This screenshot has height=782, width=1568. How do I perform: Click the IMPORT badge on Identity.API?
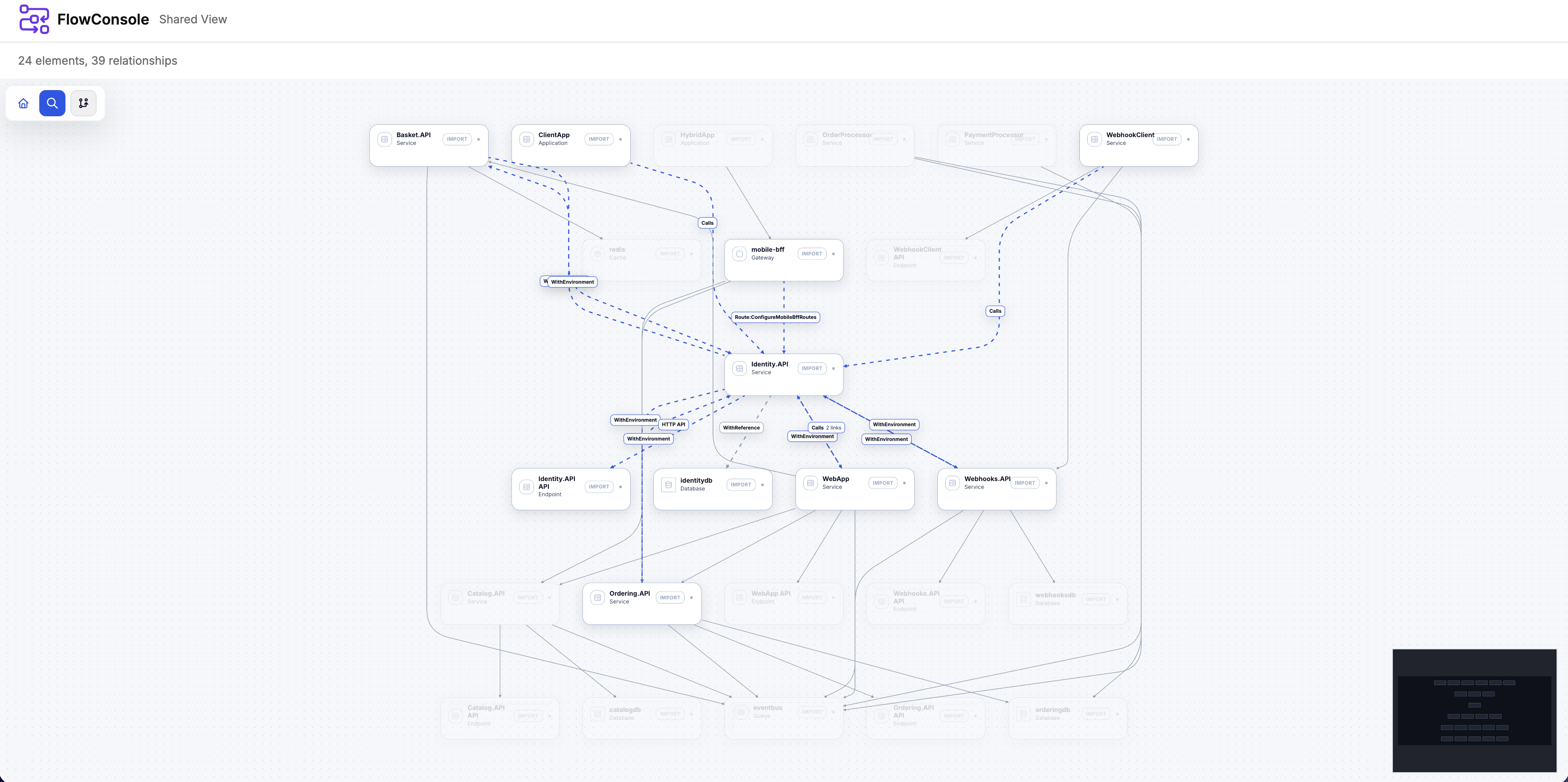pos(811,368)
